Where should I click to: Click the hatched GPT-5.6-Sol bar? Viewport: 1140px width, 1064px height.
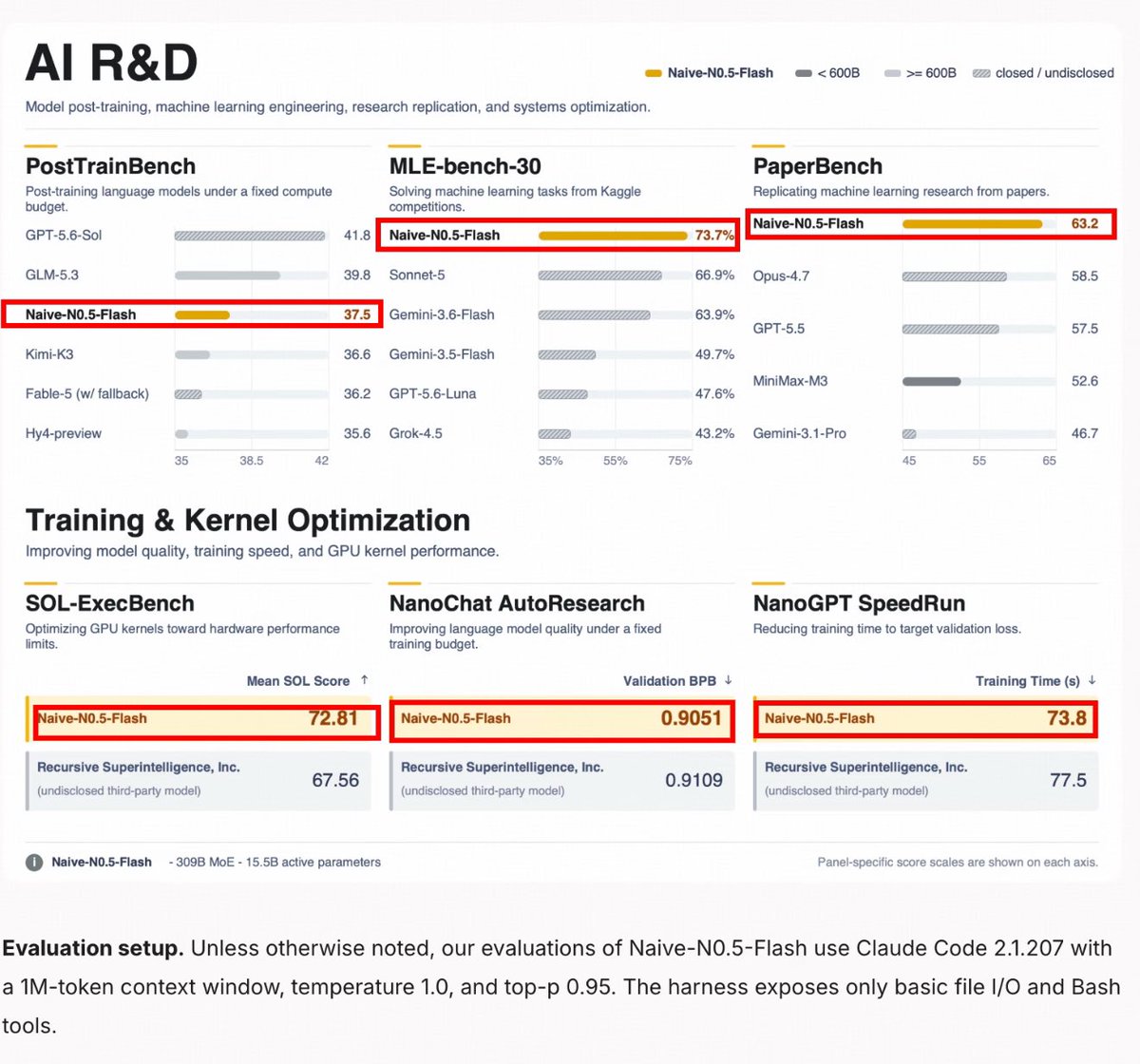250,236
